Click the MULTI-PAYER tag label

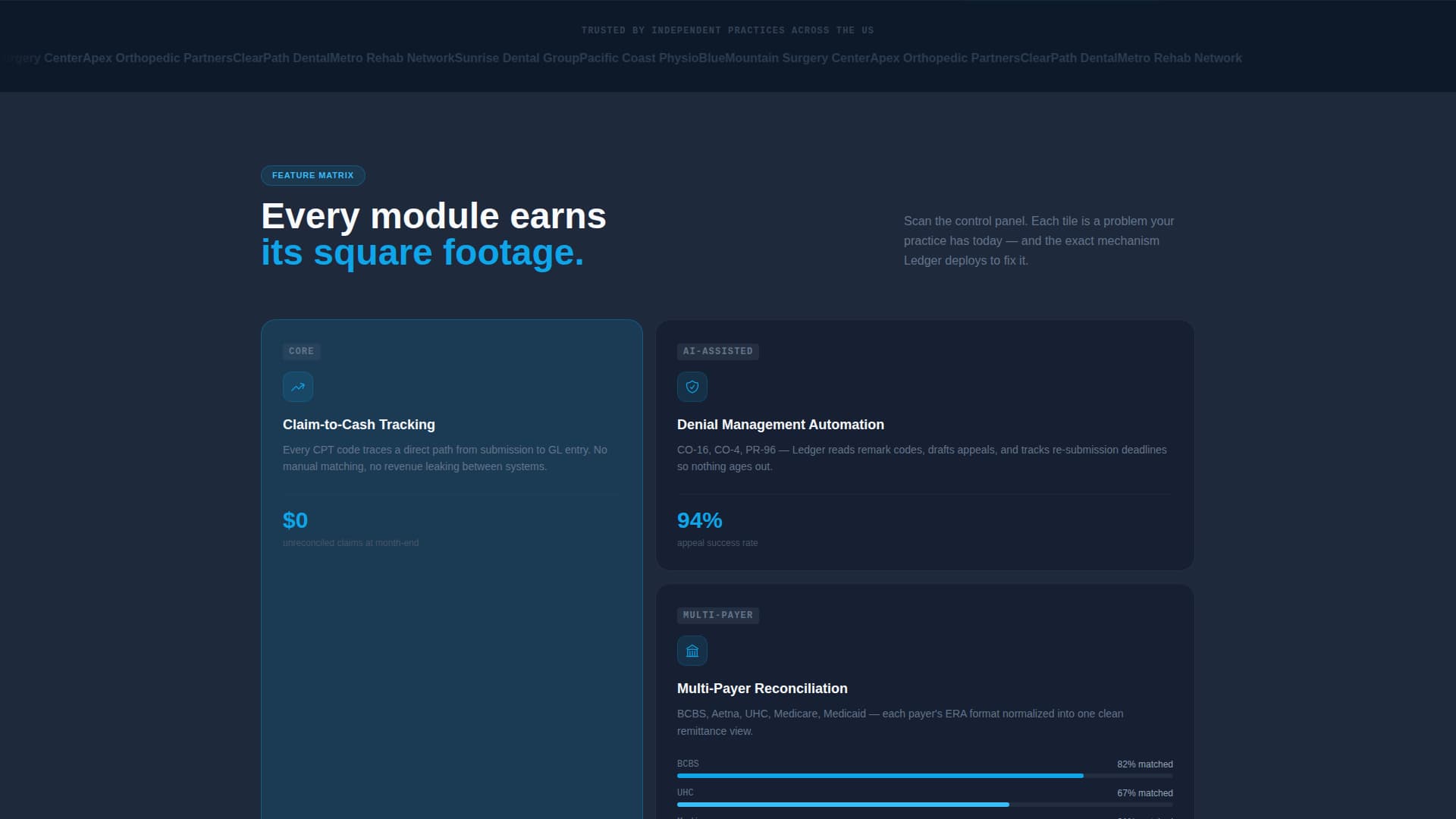tap(717, 615)
